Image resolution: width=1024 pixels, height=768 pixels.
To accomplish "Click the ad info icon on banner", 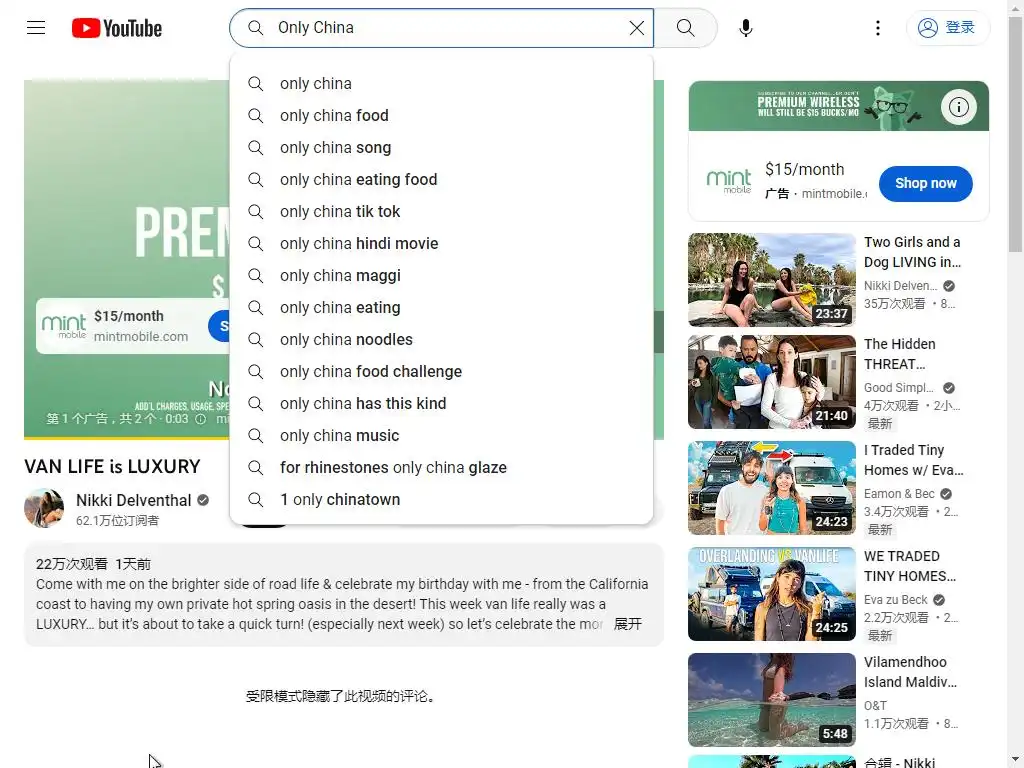I will [x=958, y=106].
